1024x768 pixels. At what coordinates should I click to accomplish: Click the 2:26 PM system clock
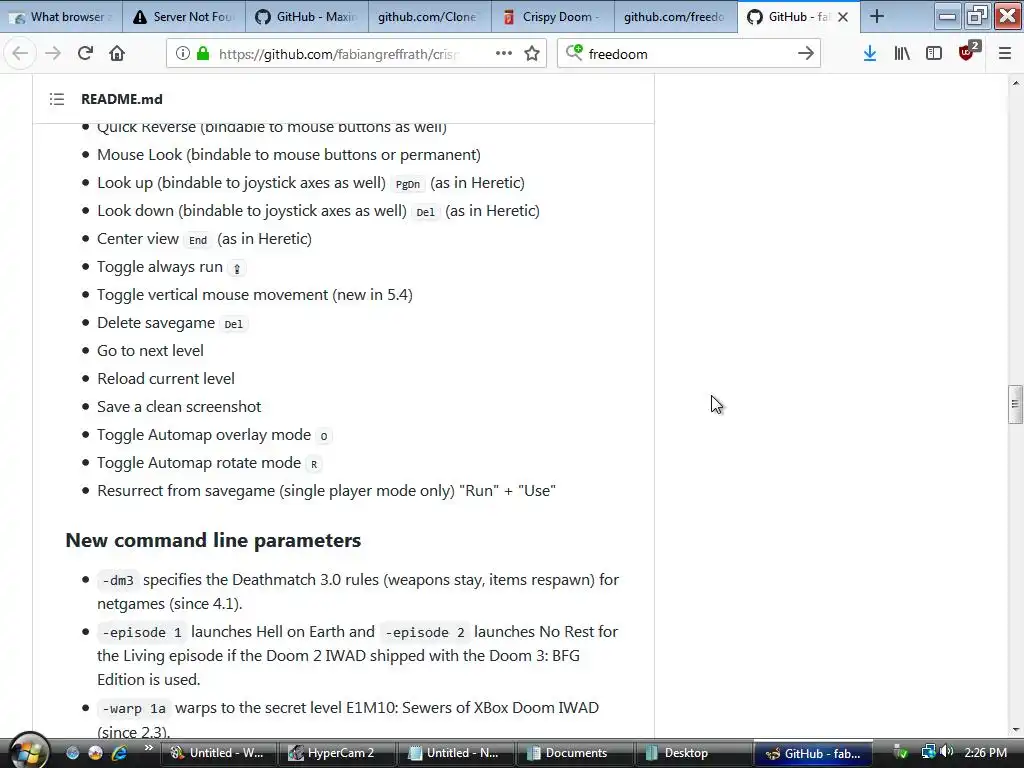985,753
